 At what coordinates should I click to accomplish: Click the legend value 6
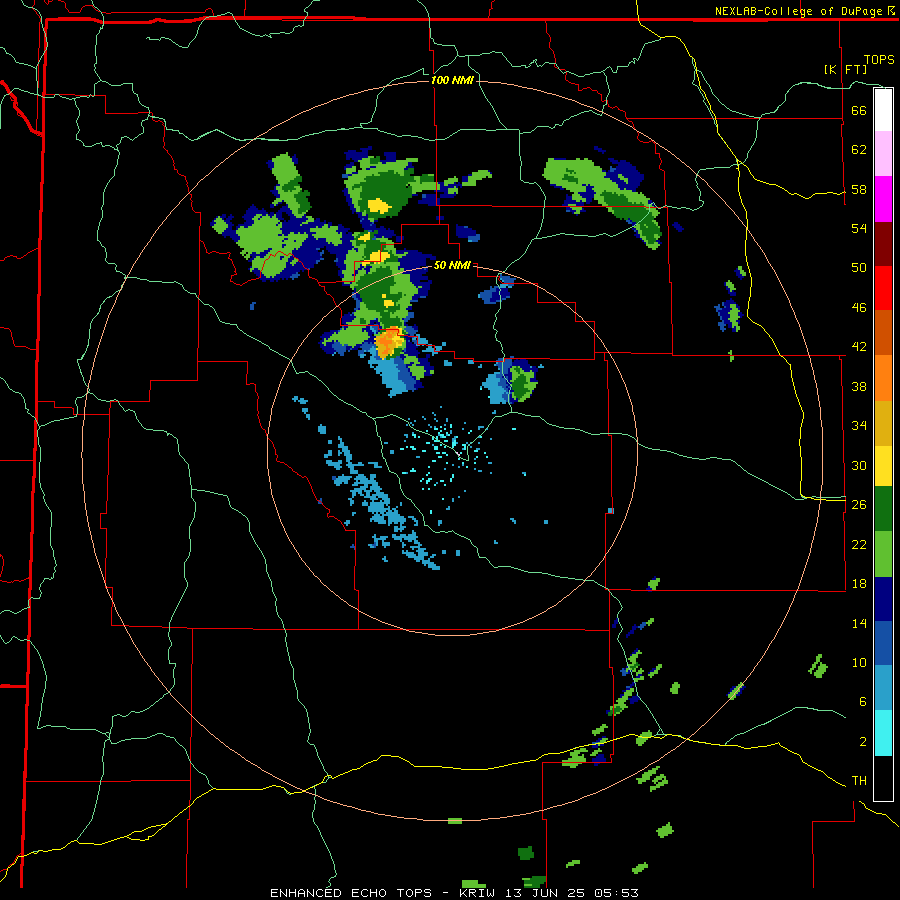pyautogui.click(x=862, y=702)
